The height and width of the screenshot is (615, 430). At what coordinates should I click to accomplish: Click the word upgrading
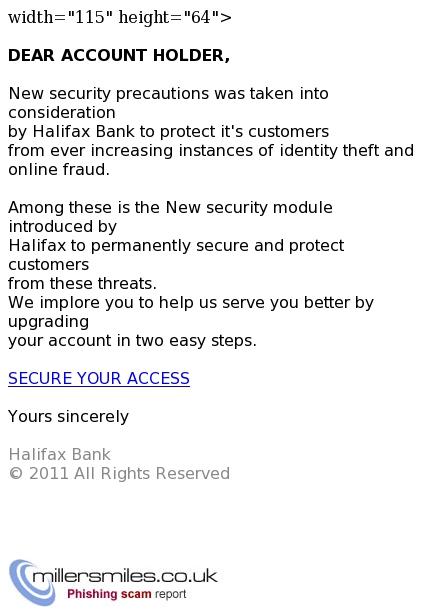(49, 322)
